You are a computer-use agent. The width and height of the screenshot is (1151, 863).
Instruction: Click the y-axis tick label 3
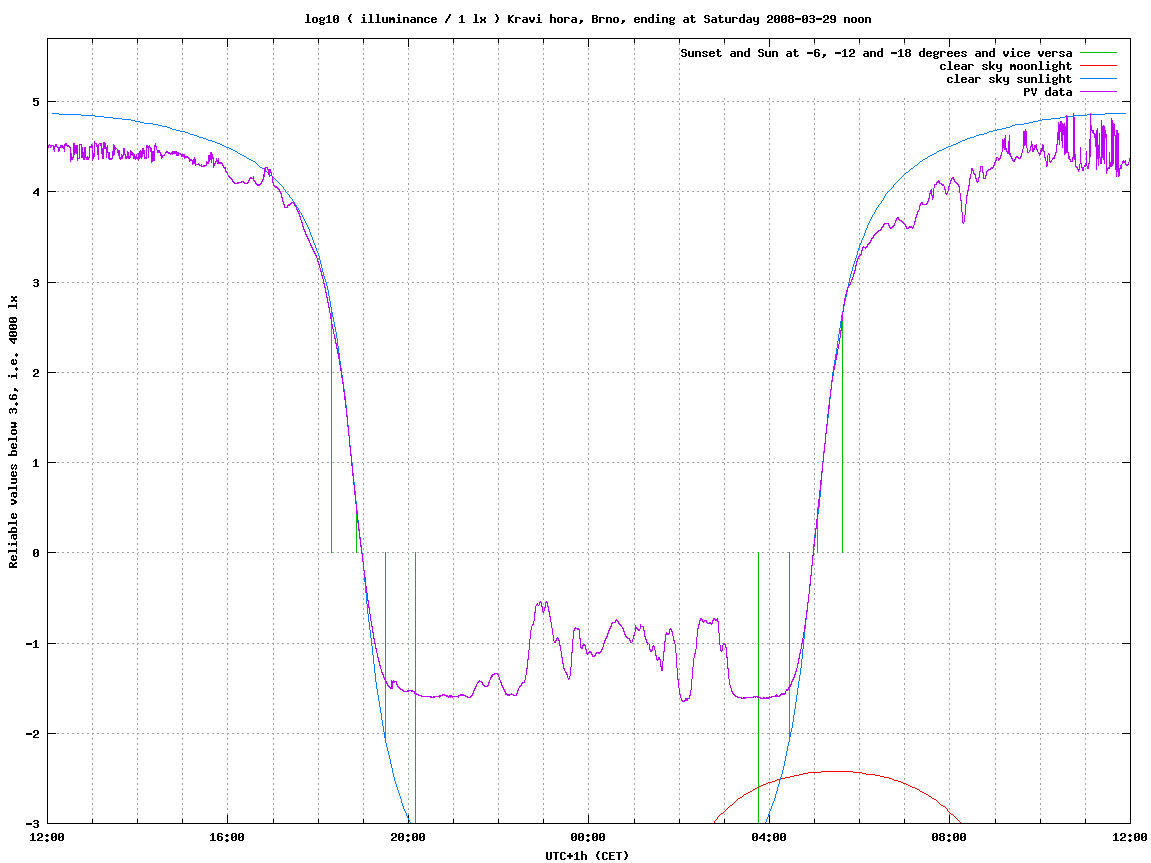36,283
